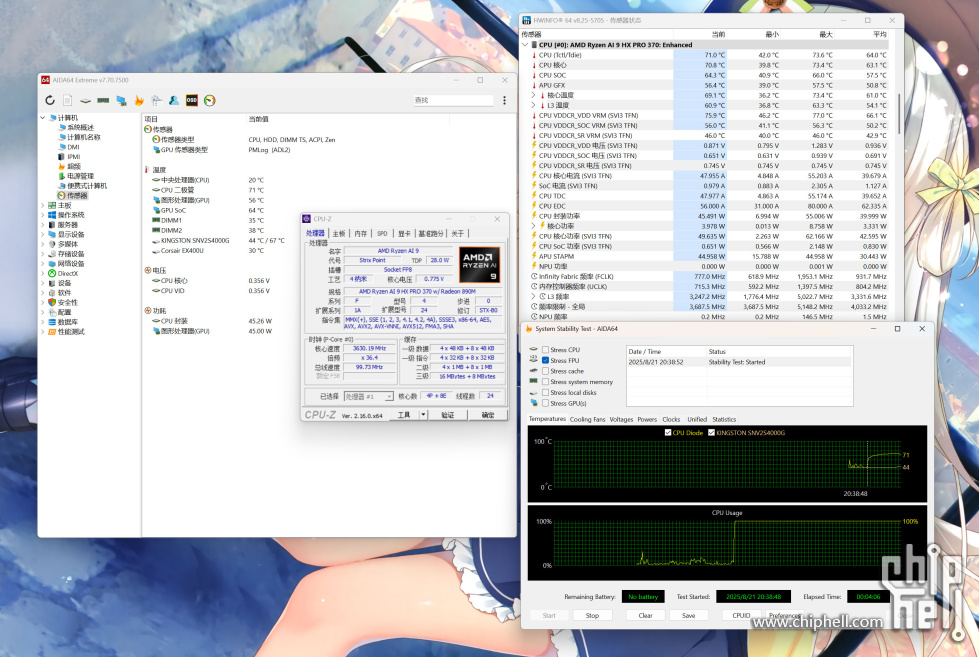The height and width of the screenshot is (657, 979).
Task: Click the green memory module toolbar icon
Action: coord(103,101)
